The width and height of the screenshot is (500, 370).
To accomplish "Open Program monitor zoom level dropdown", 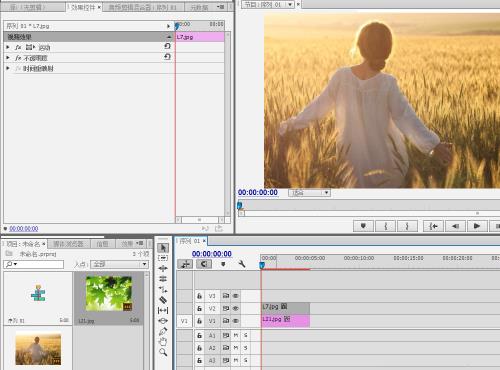I will (309, 193).
